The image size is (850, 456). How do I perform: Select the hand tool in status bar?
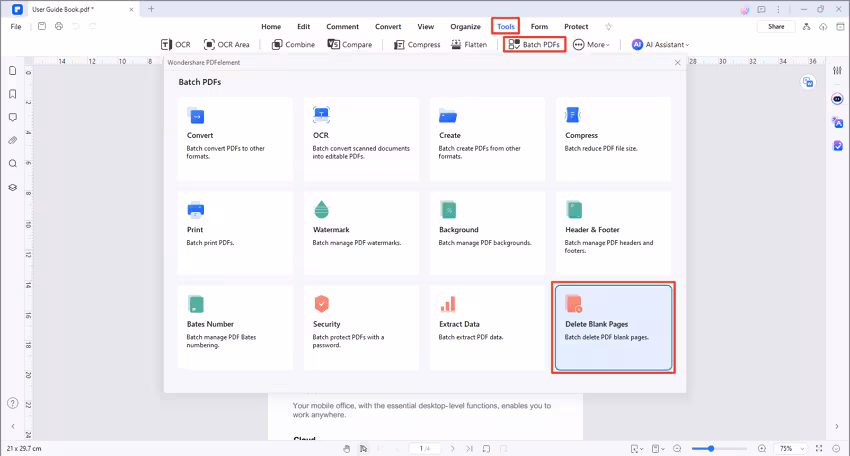click(346, 448)
